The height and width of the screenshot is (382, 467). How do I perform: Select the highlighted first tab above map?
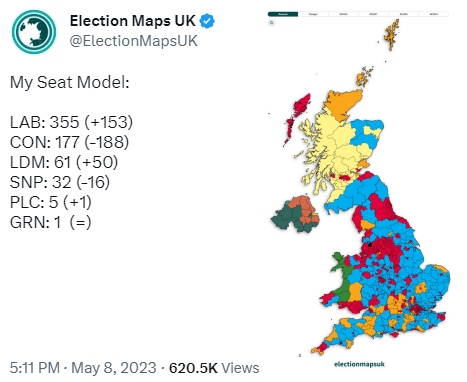pyautogui.click(x=283, y=14)
